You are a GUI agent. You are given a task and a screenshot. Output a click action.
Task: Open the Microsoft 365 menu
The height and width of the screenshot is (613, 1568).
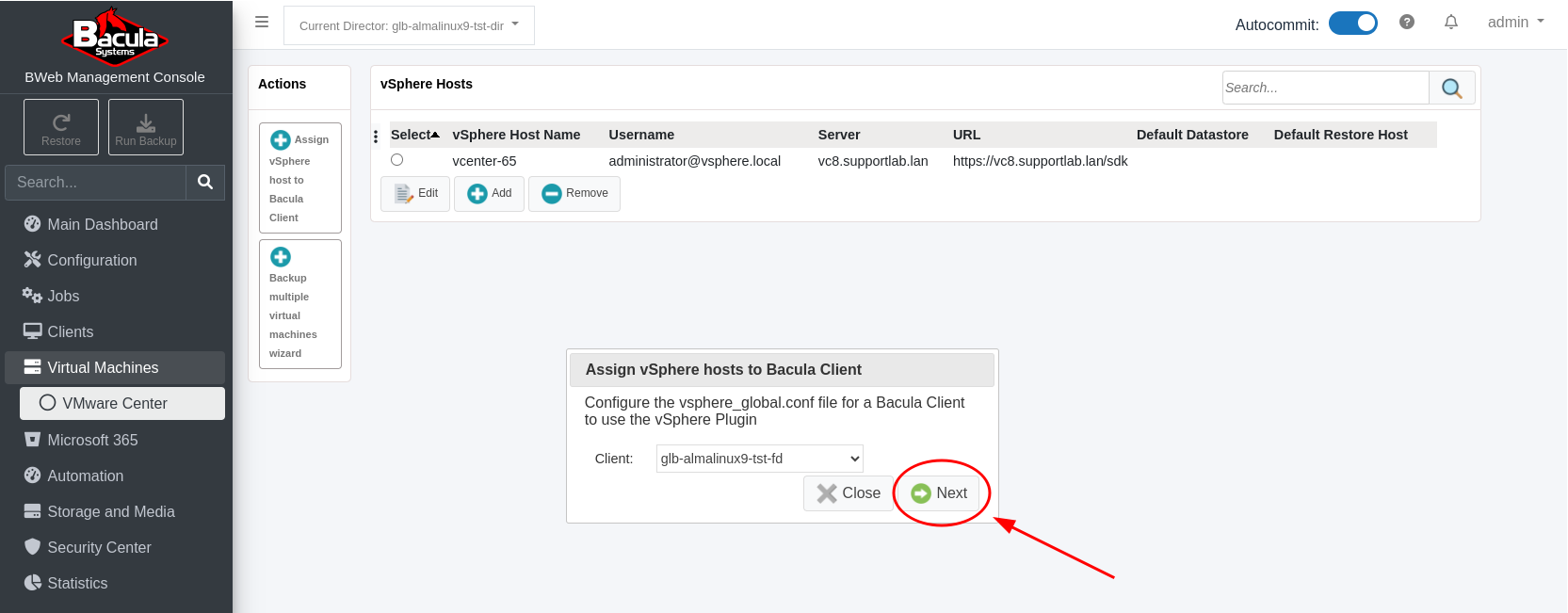pyautogui.click(x=115, y=440)
